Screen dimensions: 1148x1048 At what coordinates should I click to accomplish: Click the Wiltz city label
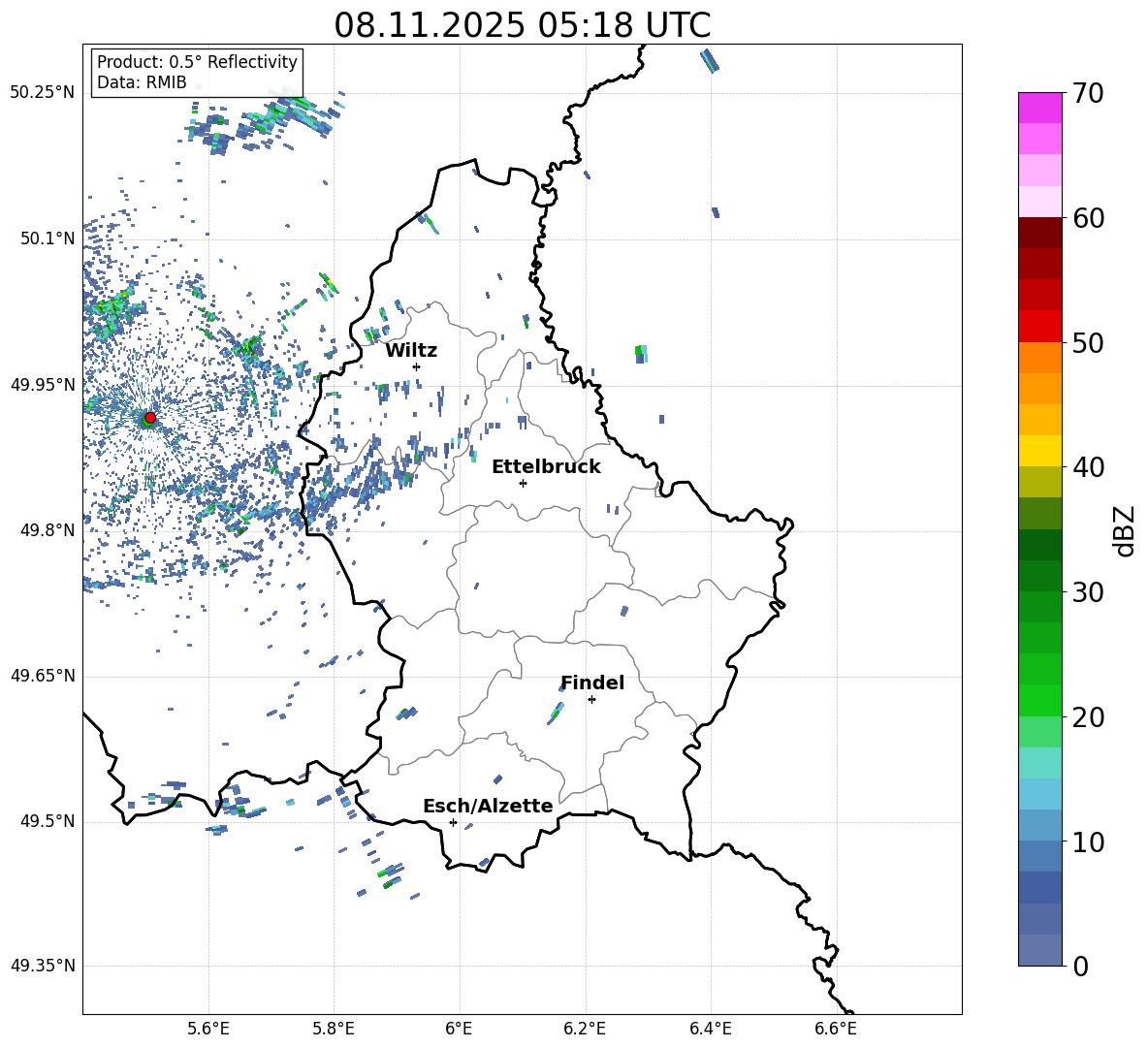[x=411, y=351]
